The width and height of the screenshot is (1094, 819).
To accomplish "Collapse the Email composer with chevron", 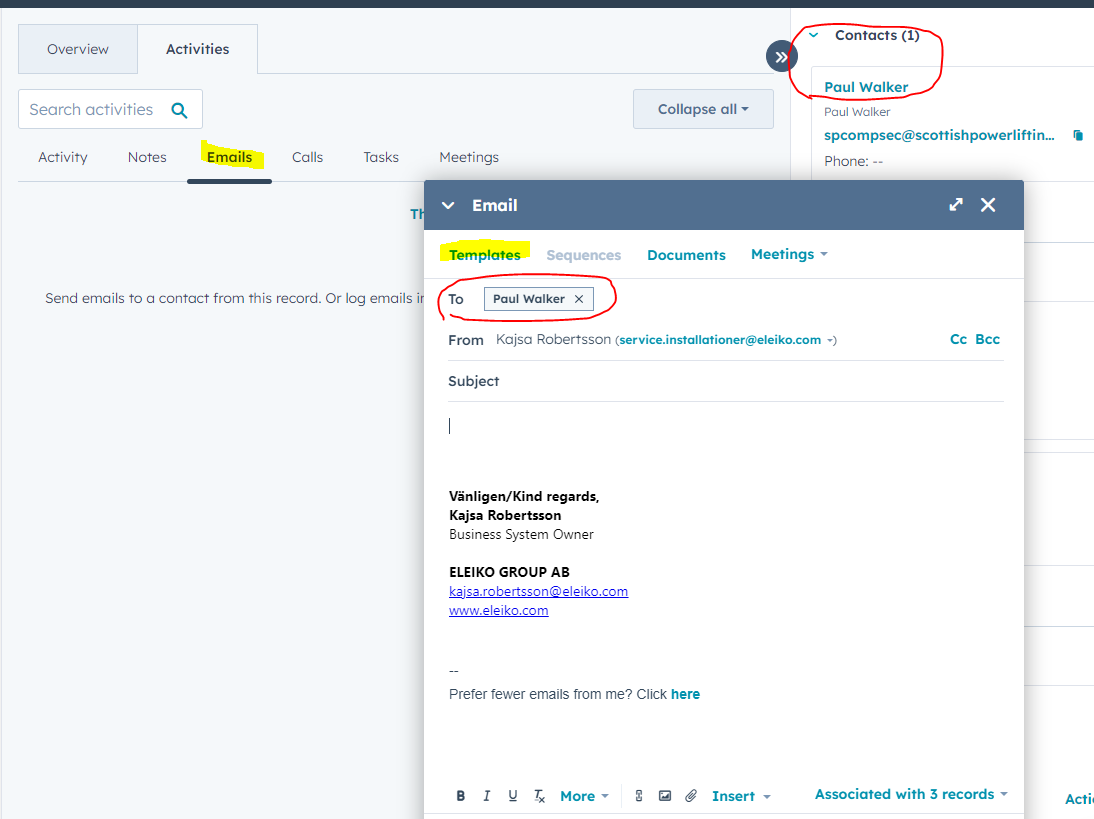I will [x=448, y=205].
